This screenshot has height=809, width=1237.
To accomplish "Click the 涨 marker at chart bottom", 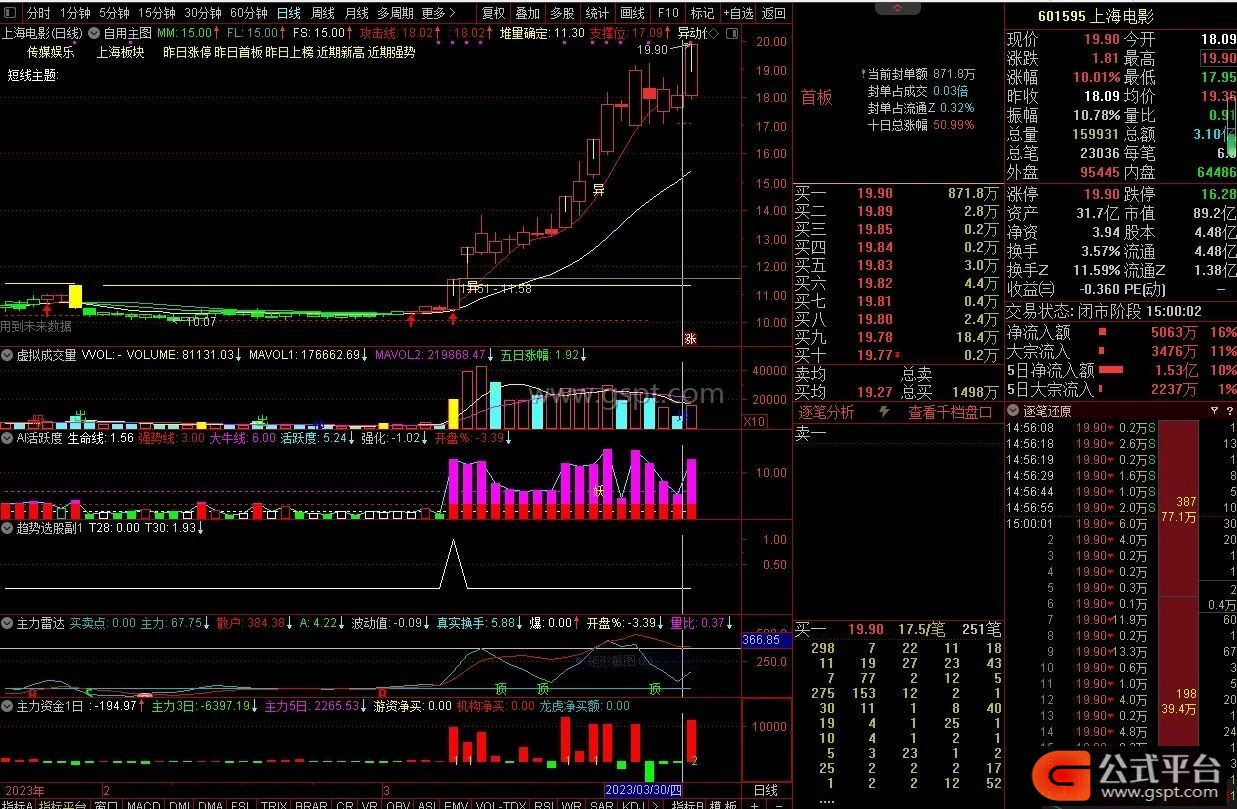I will pos(689,338).
